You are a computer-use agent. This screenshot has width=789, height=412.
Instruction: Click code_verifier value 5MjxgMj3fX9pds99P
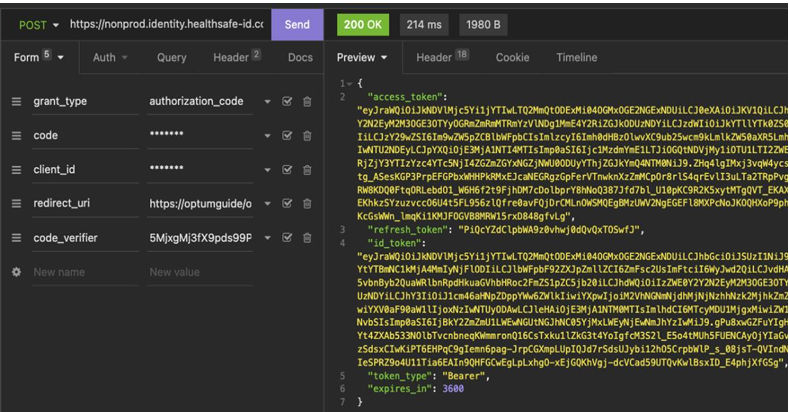(200, 238)
